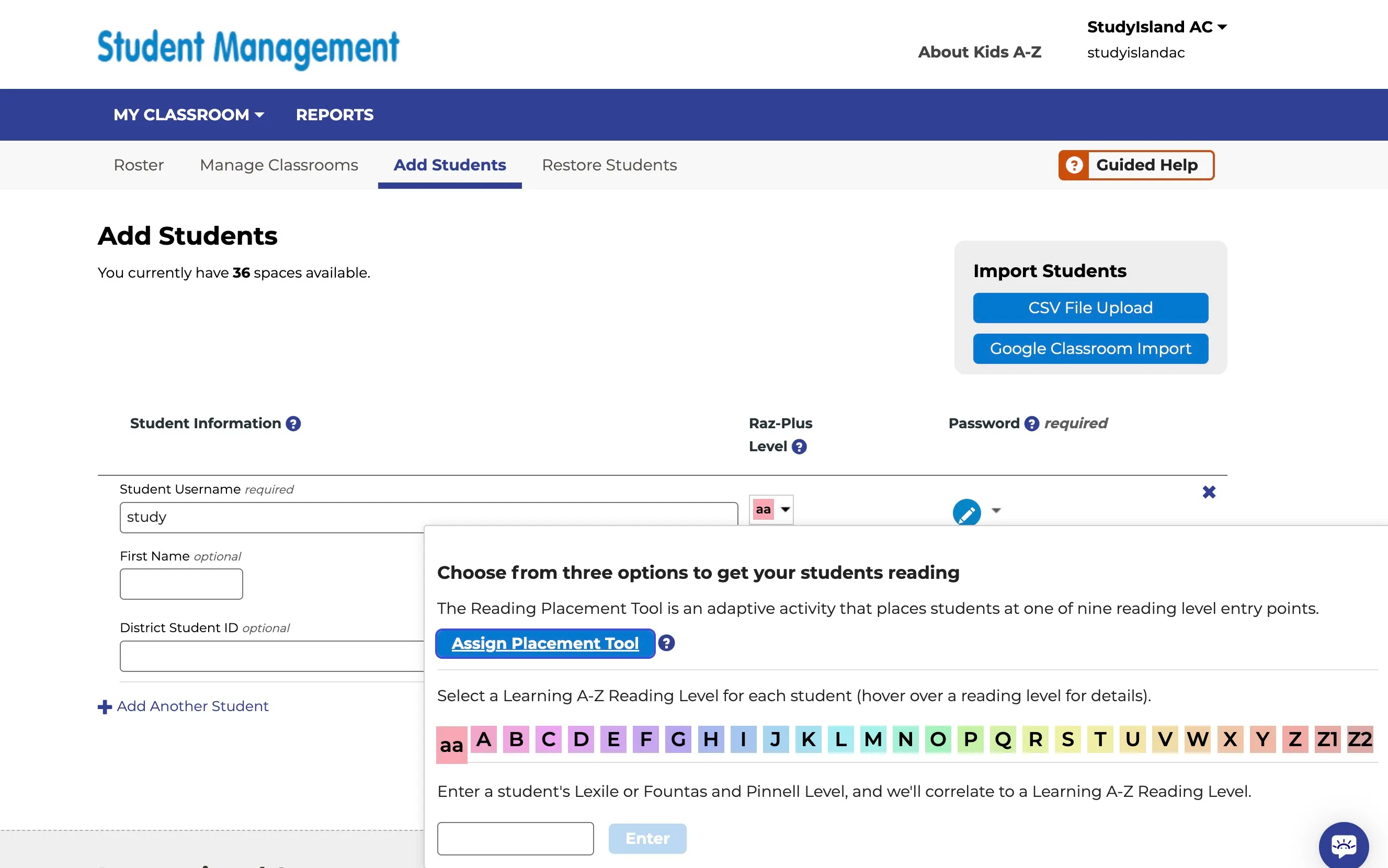Click the Student Information help icon
The width and height of the screenshot is (1388, 868).
click(293, 424)
